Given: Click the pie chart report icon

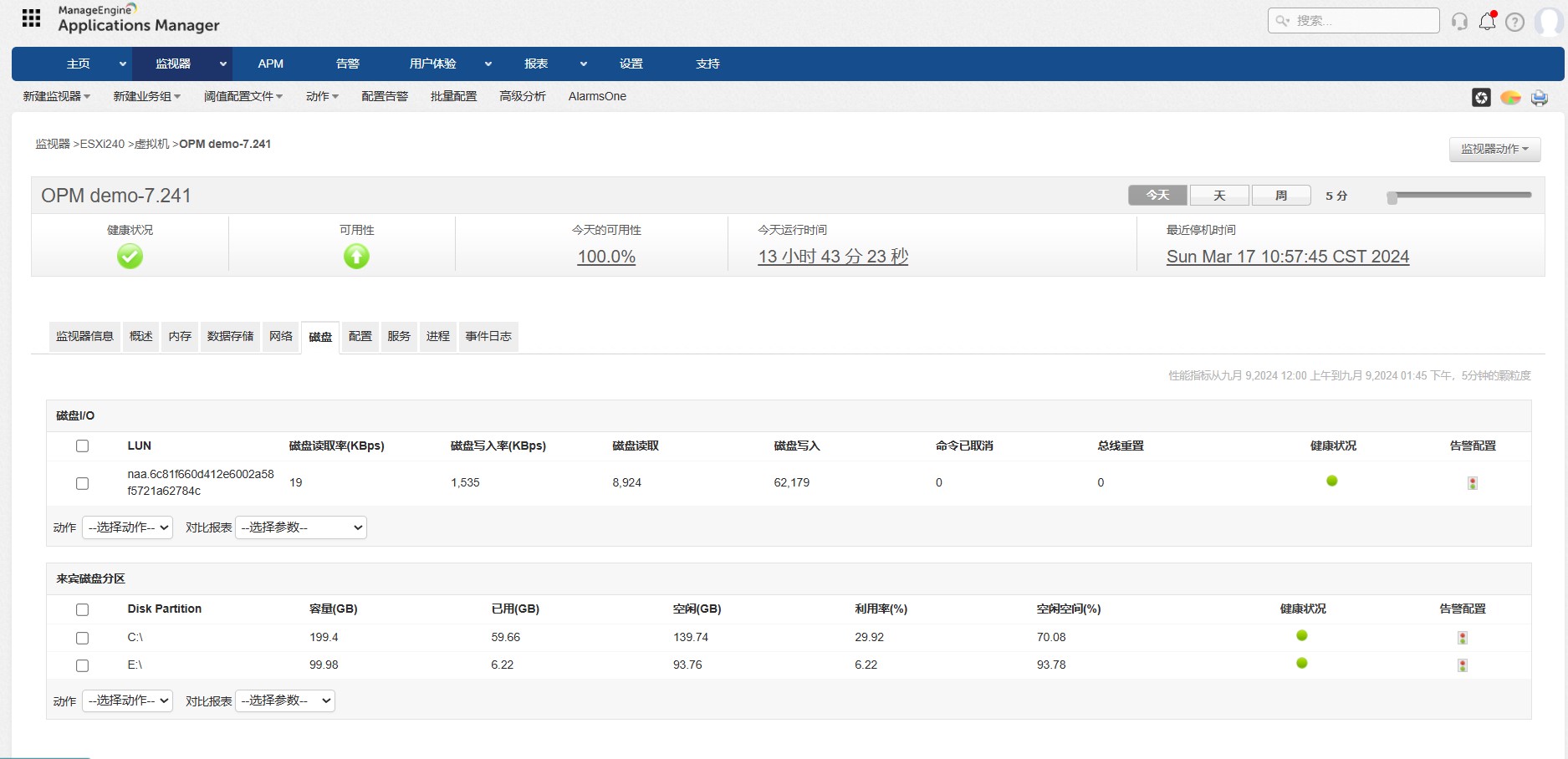Looking at the screenshot, I should click(1510, 98).
